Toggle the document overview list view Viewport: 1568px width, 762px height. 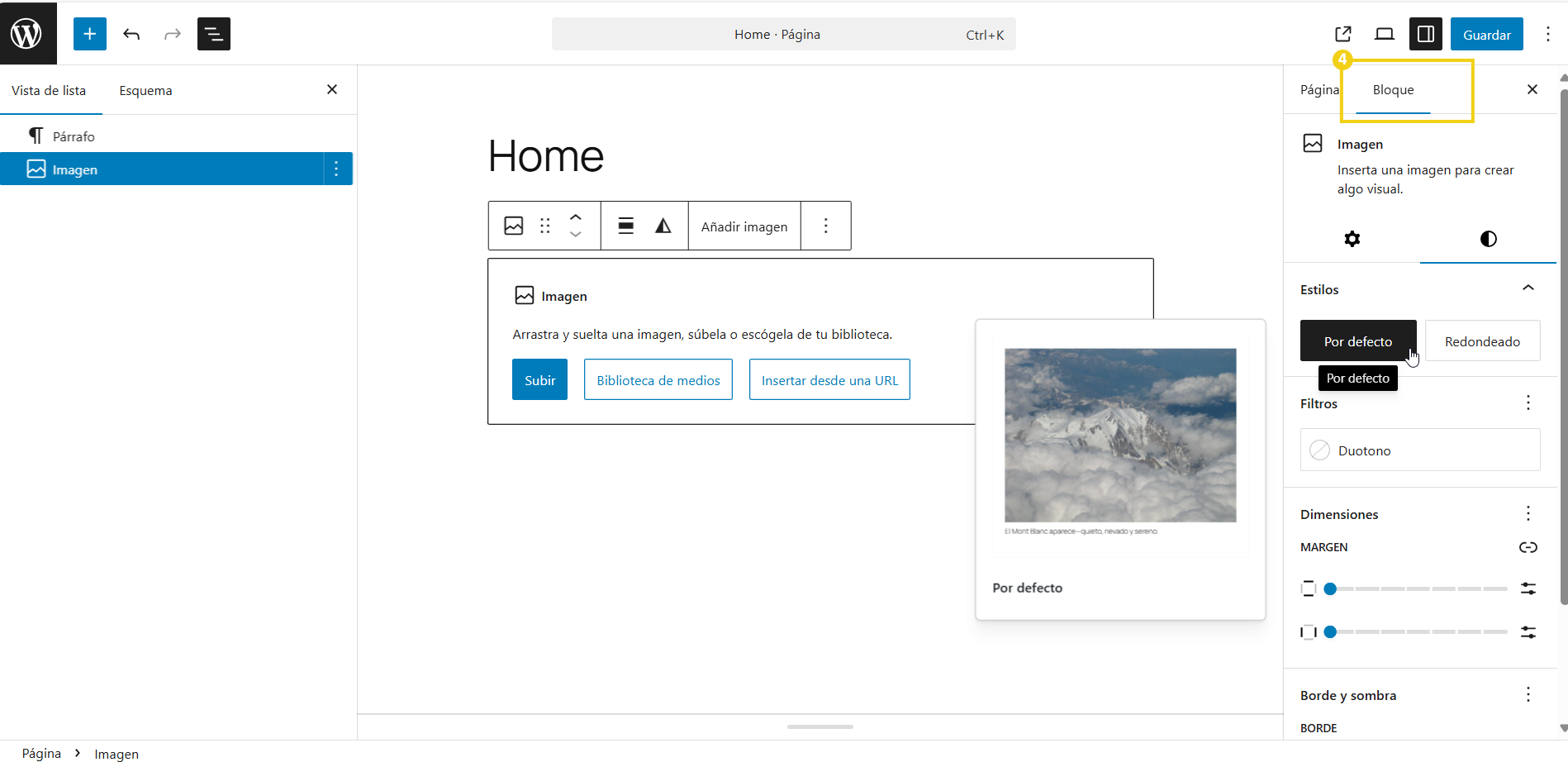pyautogui.click(x=214, y=34)
